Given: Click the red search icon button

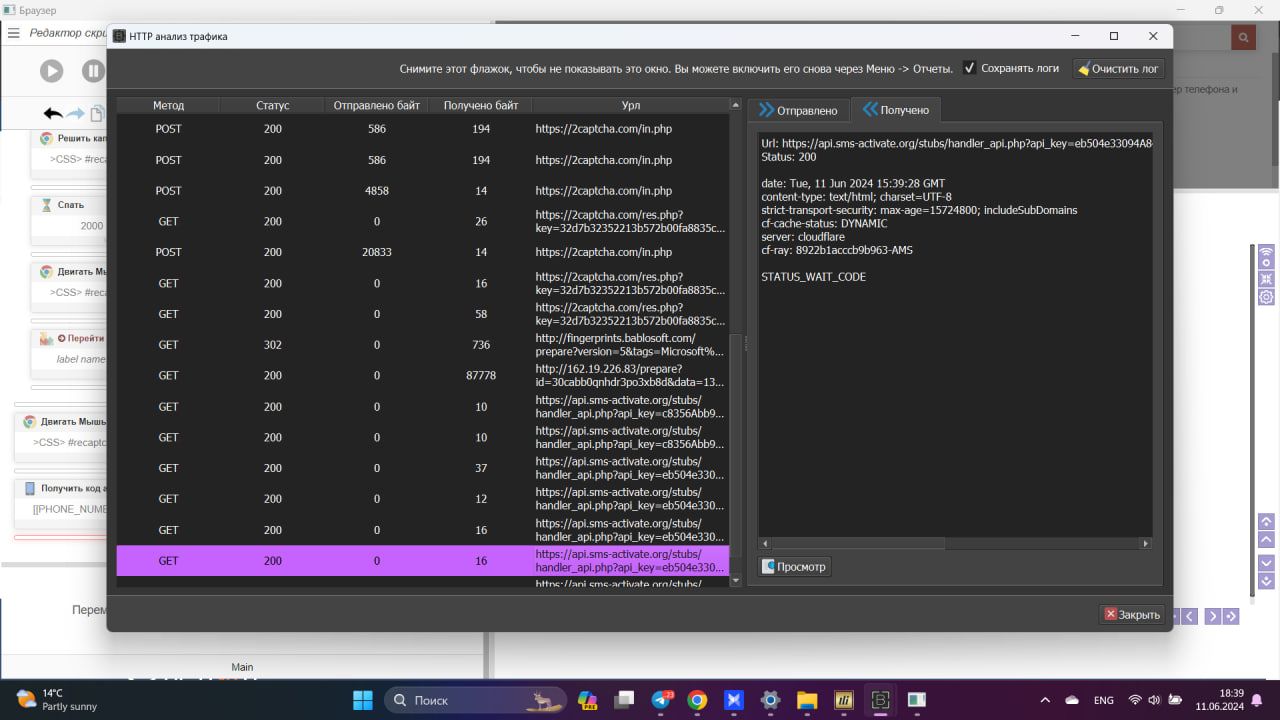Looking at the screenshot, I should [x=1243, y=38].
